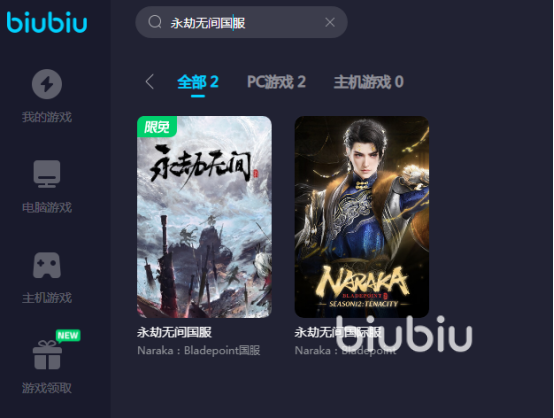The width and height of the screenshot is (554, 418).
Task: Click the 限免 badge on cover
Action: 157,126
